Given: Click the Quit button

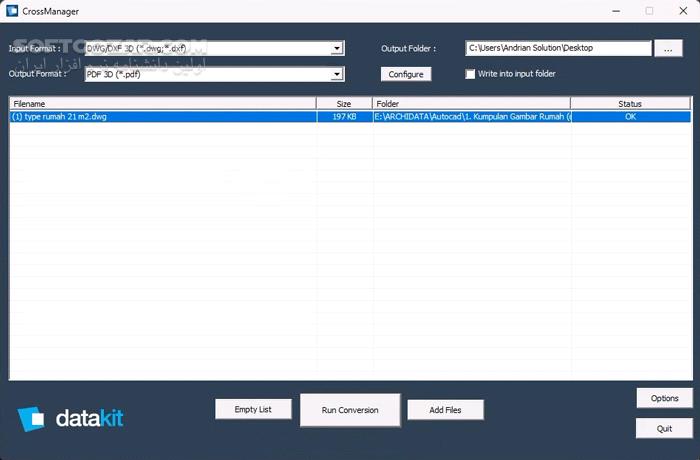Looking at the screenshot, I should click(x=664, y=428).
